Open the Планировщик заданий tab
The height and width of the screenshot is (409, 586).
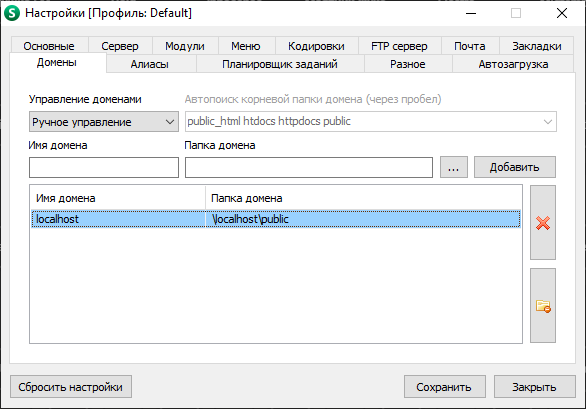coord(280,64)
